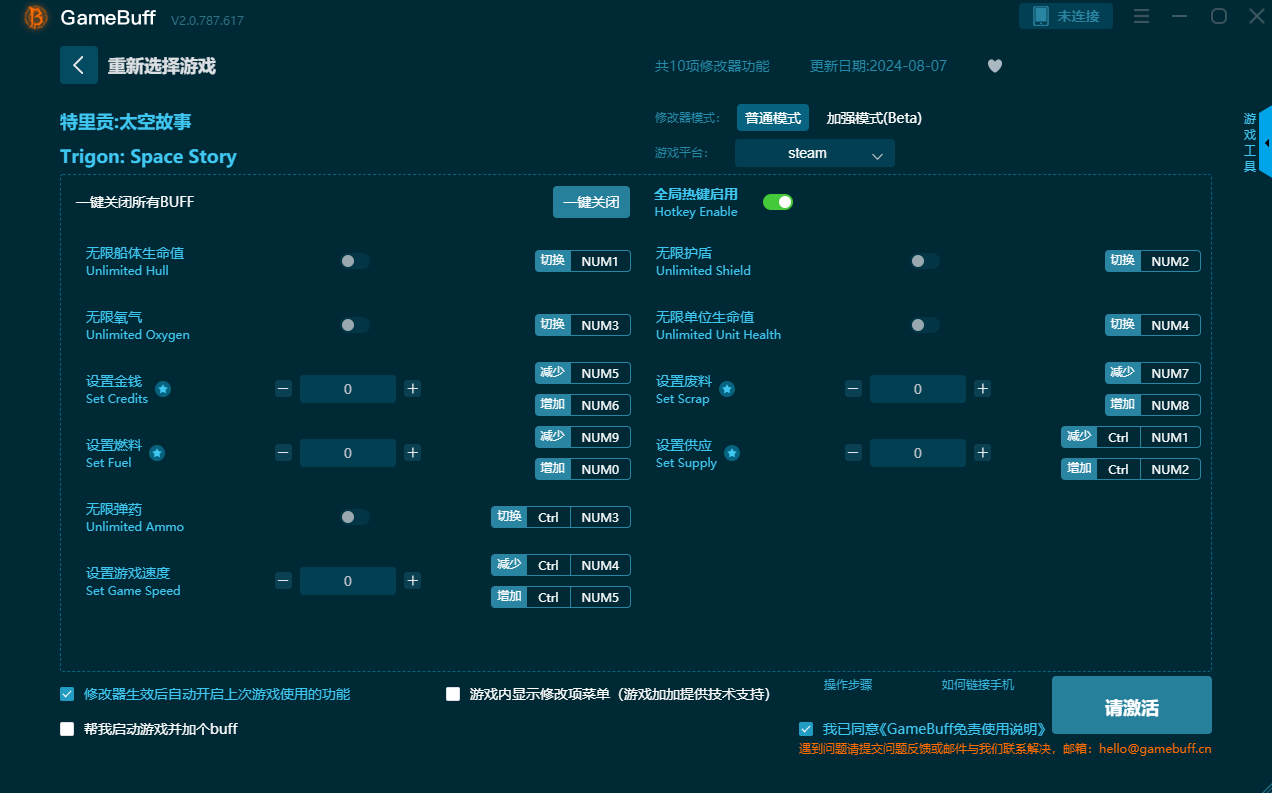Image resolution: width=1272 pixels, height=793 pixels.
Task: Click the Set Game Speed value field
Action: (347, 581)
